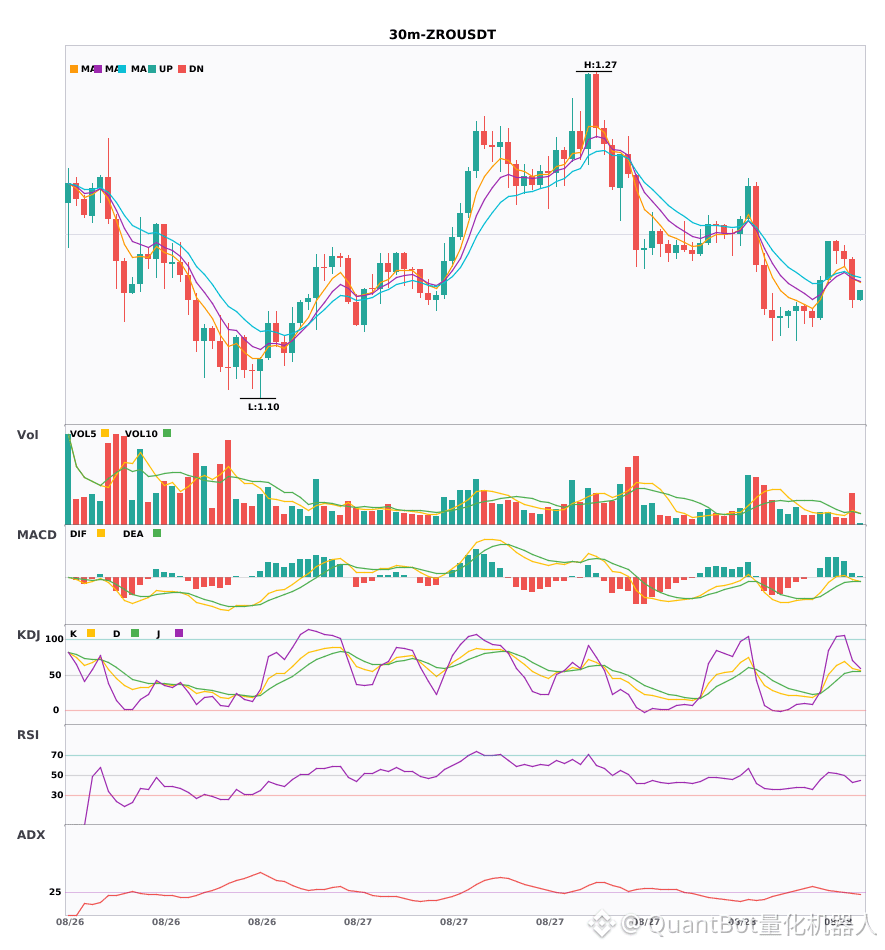Image resolution: width=885 pixels, height=950 pixels.
Task: Click the yellow DIF legend swatch
Action: click(101, 533)
